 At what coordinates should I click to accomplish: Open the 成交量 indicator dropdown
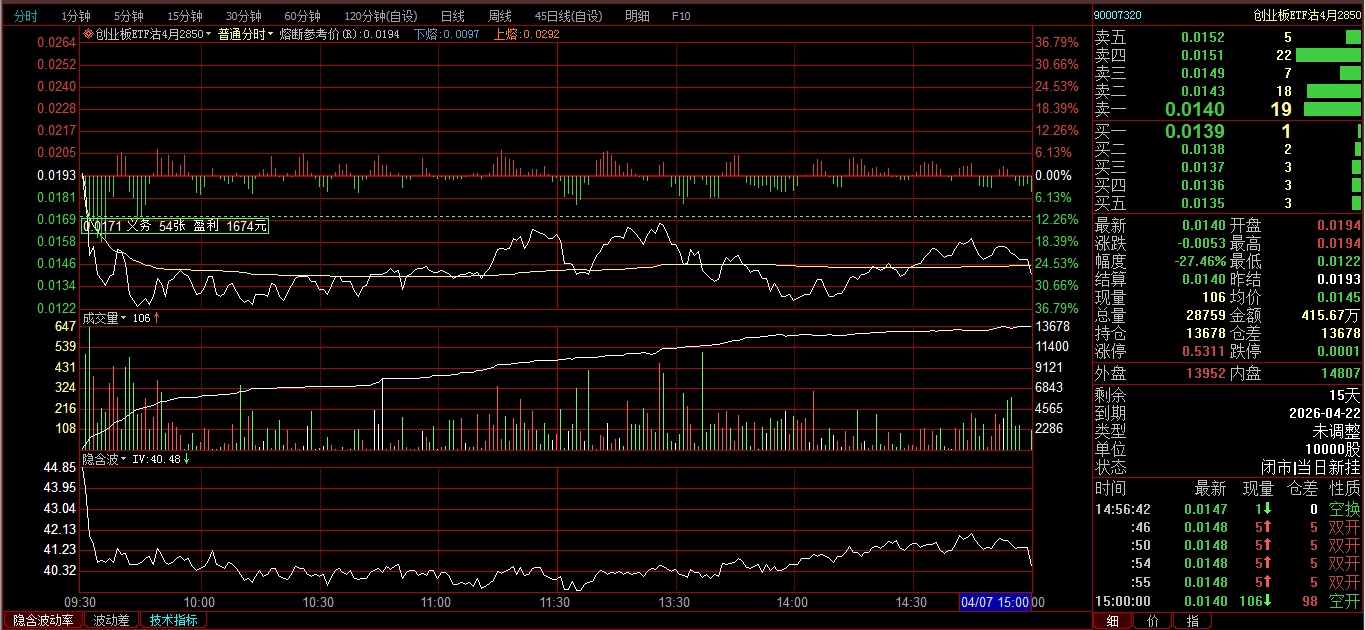coord(104,318)
